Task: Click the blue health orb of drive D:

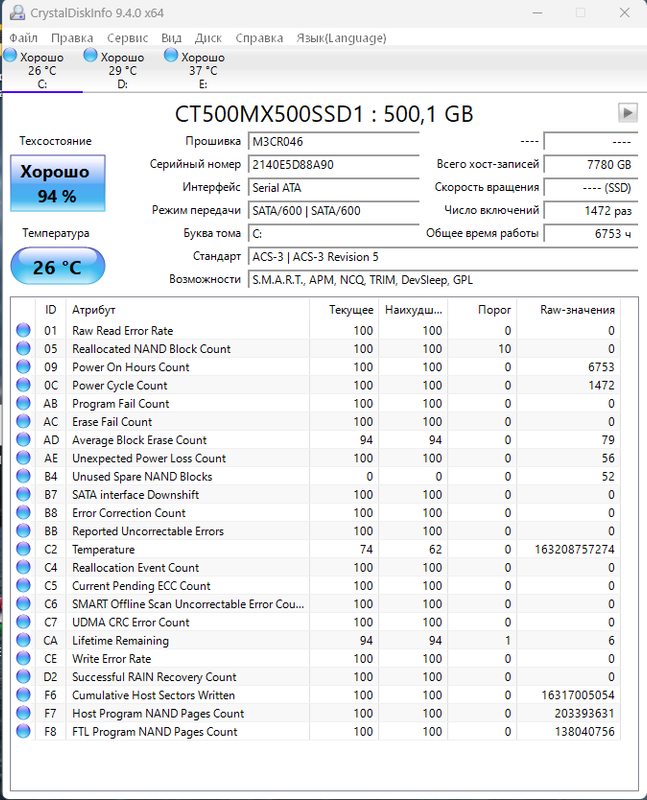Action: (90, 55)
